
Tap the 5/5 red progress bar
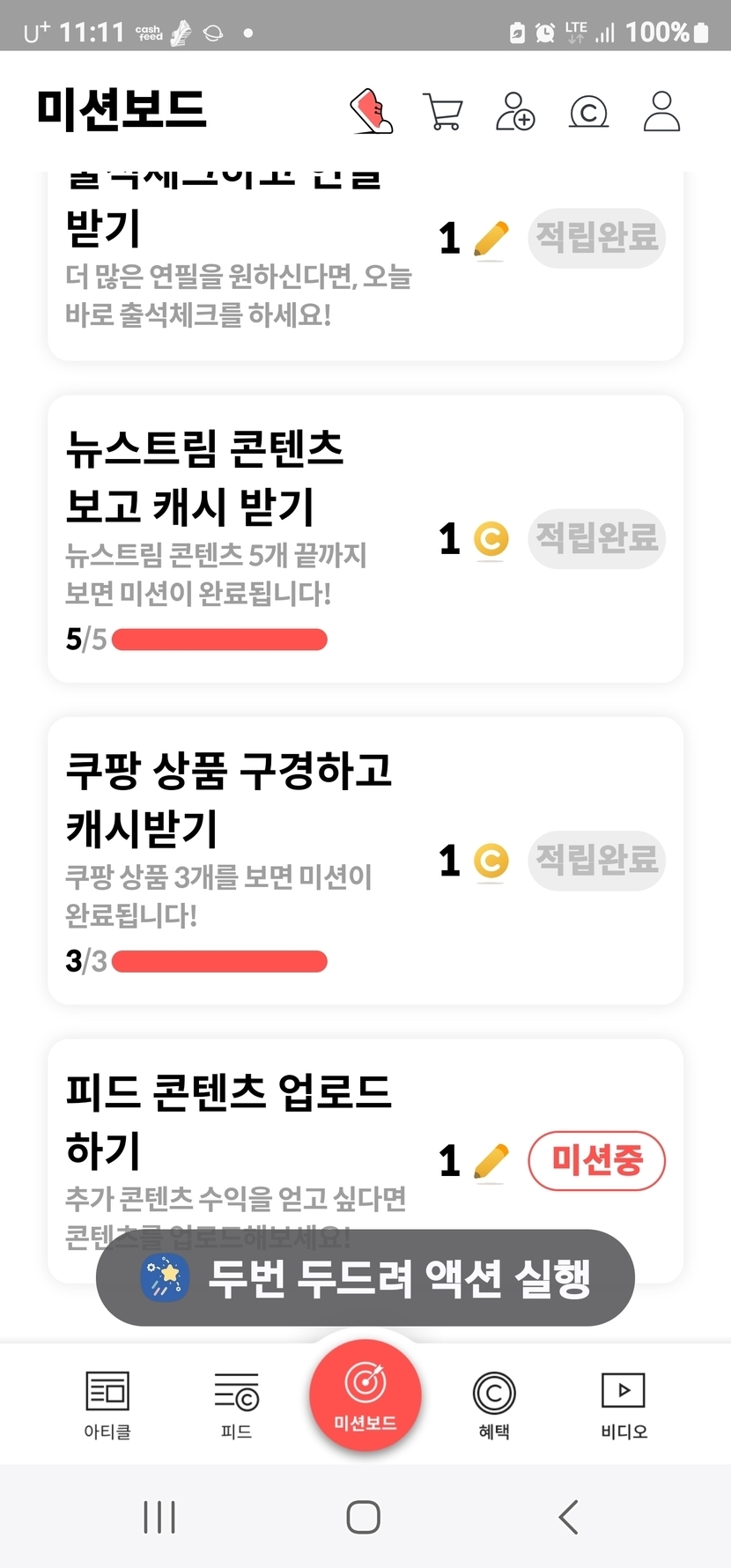[219, 640]
